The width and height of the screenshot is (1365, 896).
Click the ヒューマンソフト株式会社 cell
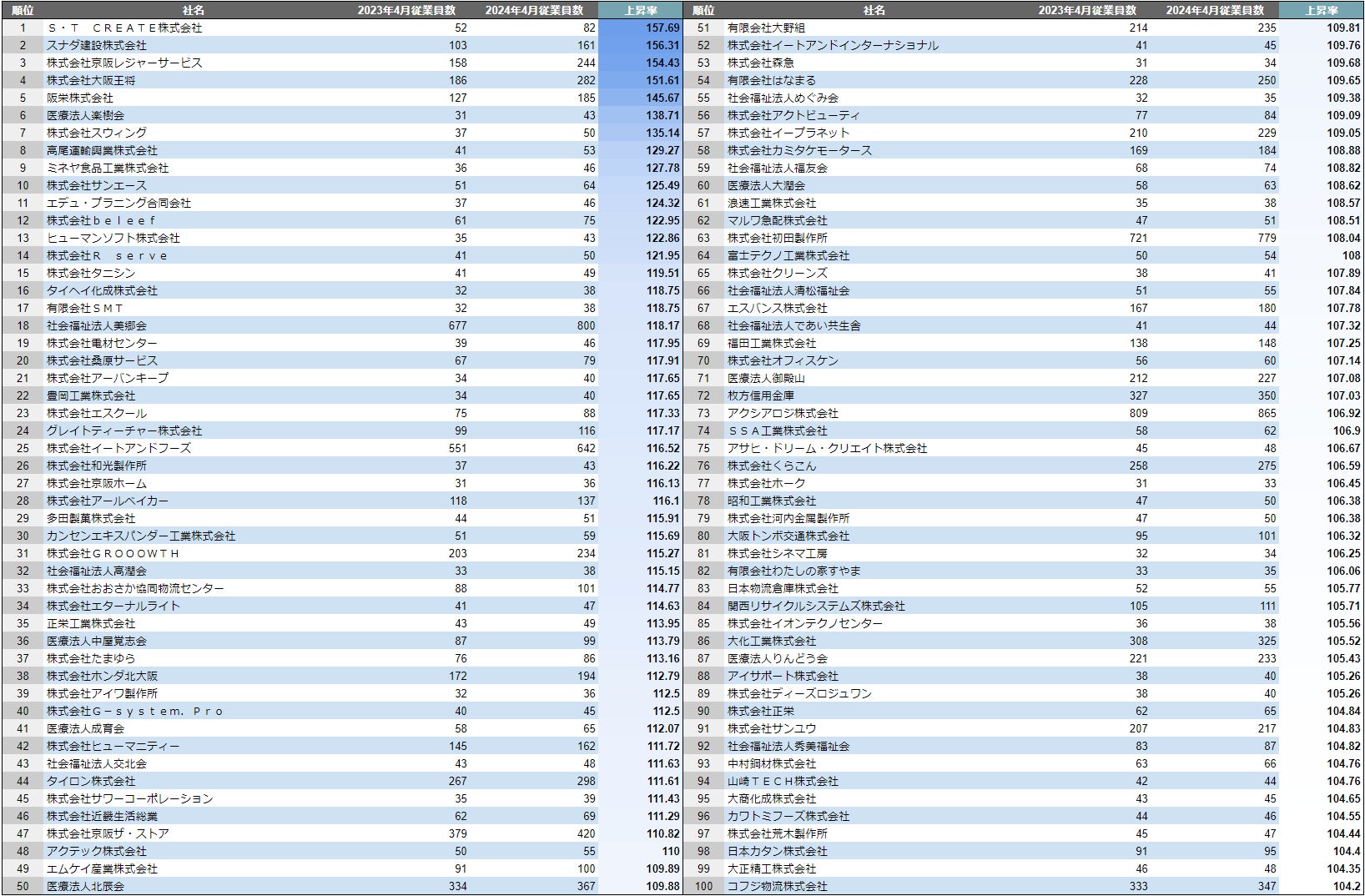point(113,238)
